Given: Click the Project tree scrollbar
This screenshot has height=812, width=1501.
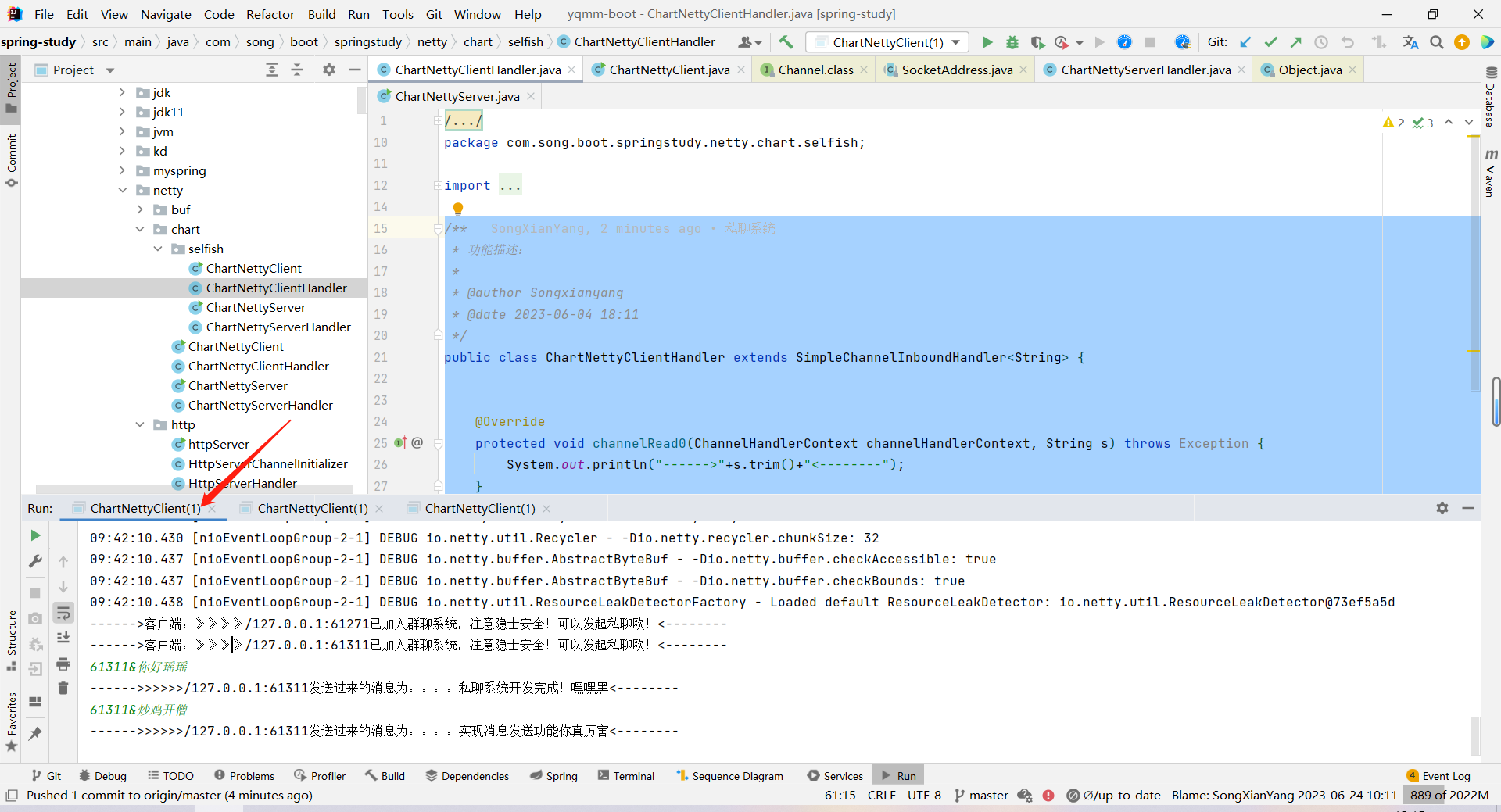Looking at the screenshot, I should click(x=362, y=100).
